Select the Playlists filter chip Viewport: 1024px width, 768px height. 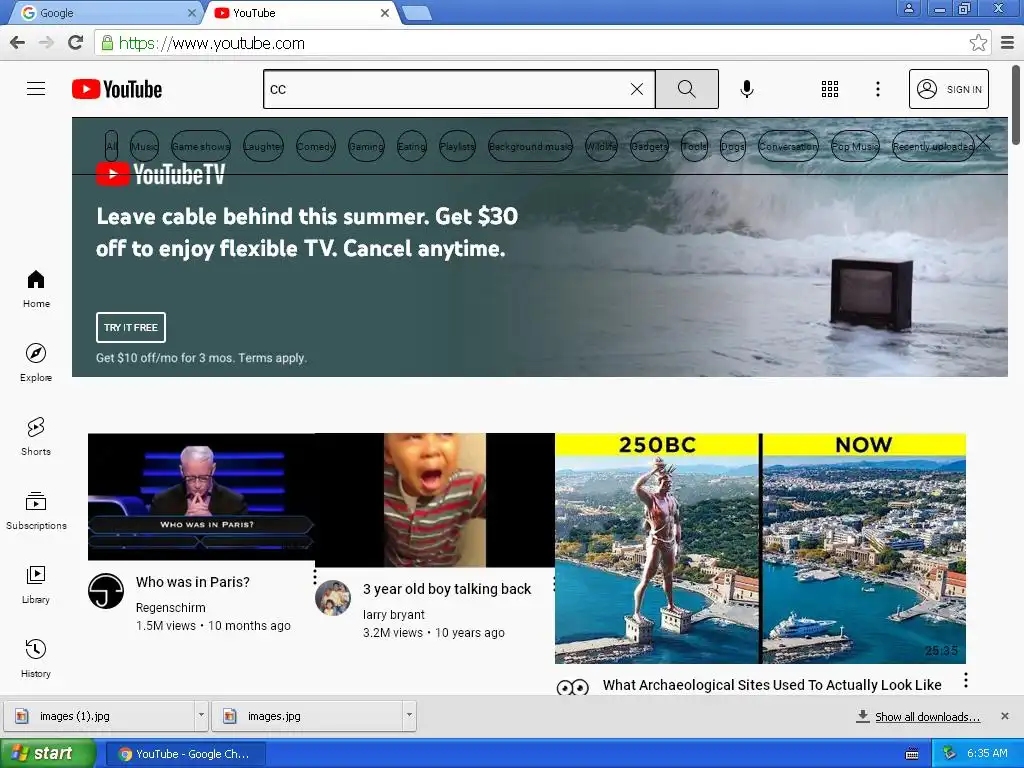coord(457,146)
